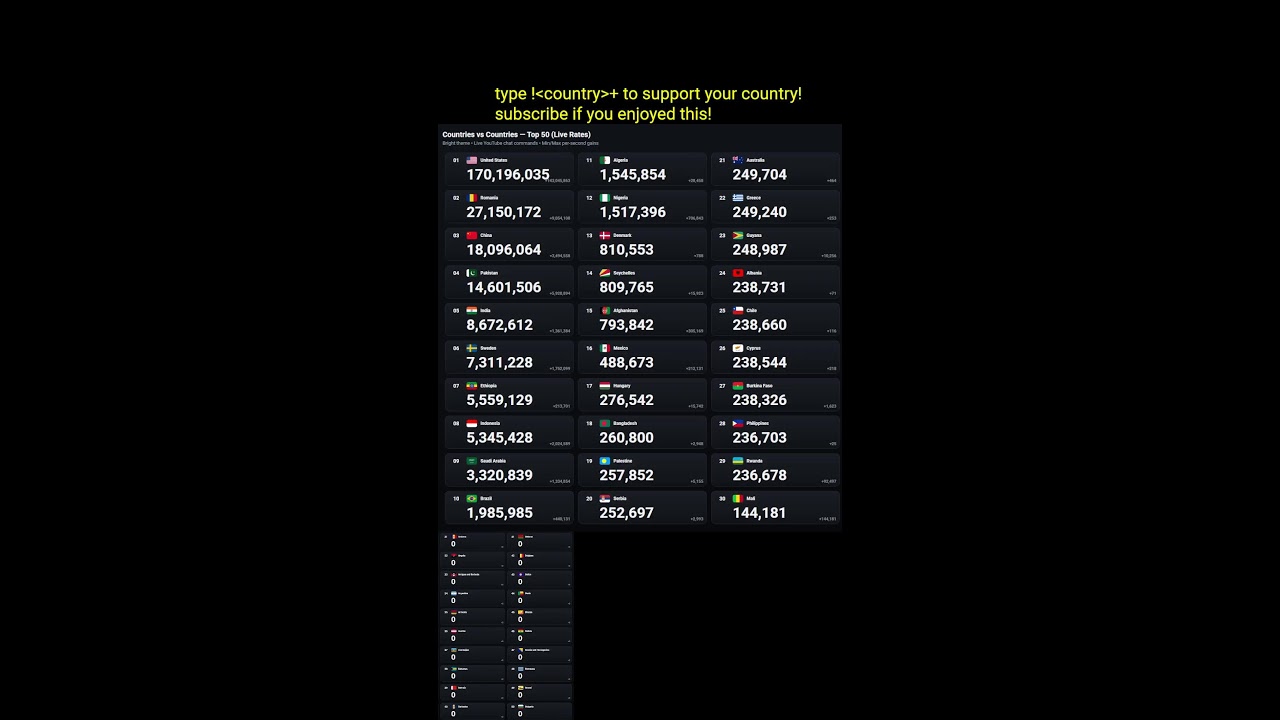This screenshot has height=720, width=1280.
Task: Select the Guyana flag icon
Action: click(738, 236)
